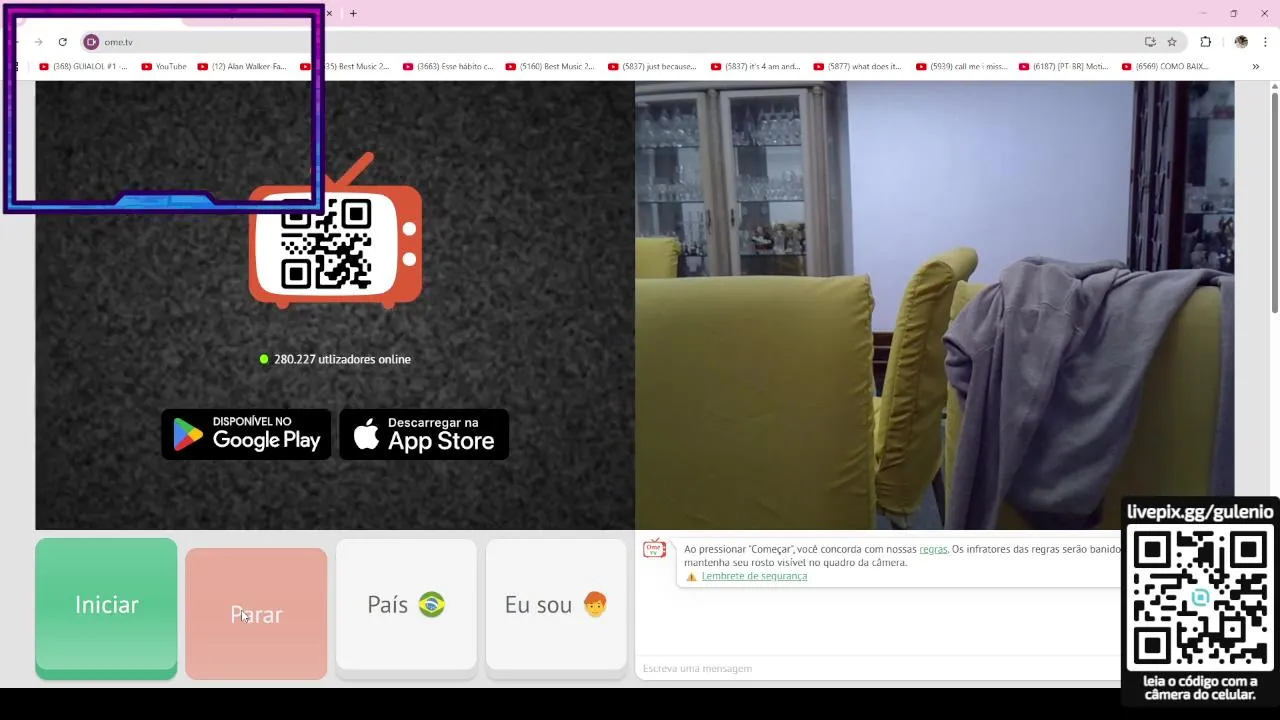Click the install app icon in address bar
This screenshot has height=720, width=1280.
pyautogui.click(x=1150, y=42)
